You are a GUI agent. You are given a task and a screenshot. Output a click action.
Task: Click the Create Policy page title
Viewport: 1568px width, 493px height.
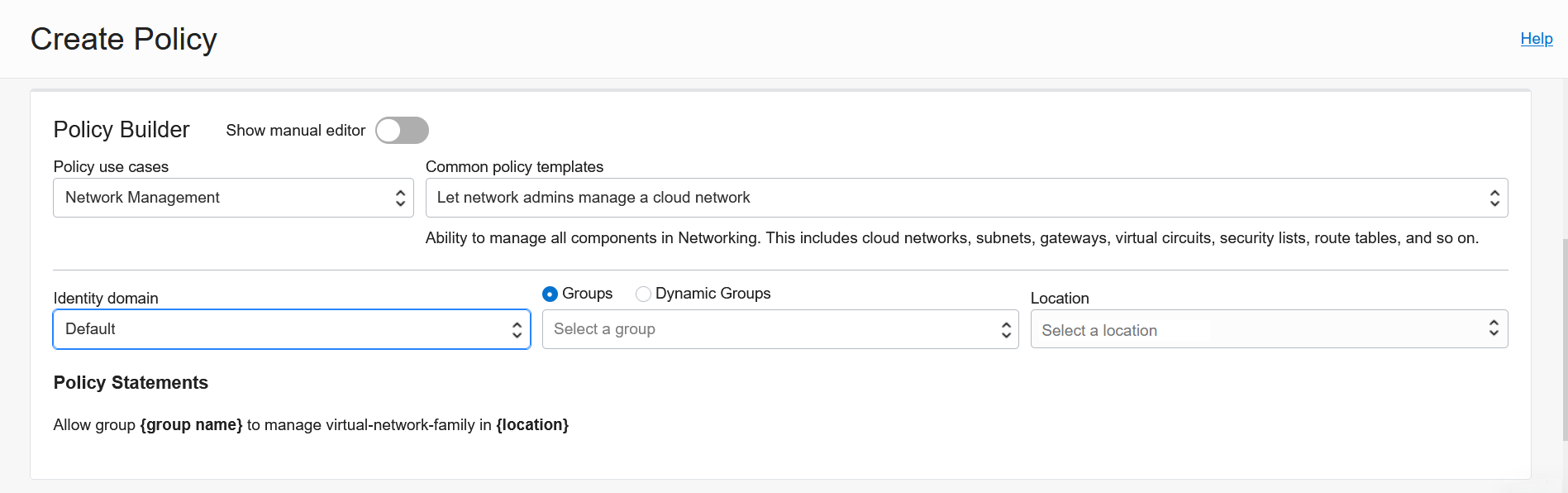point(123,40)
